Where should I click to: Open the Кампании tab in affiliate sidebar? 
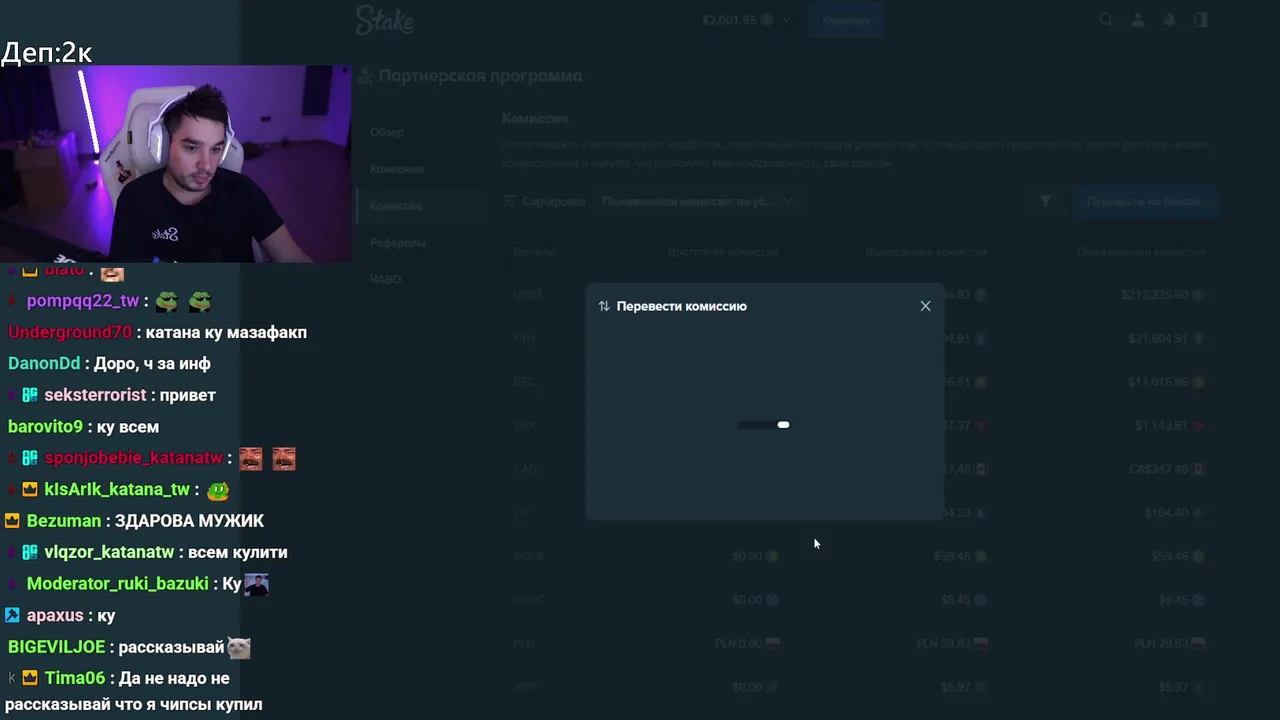(397, 169)
